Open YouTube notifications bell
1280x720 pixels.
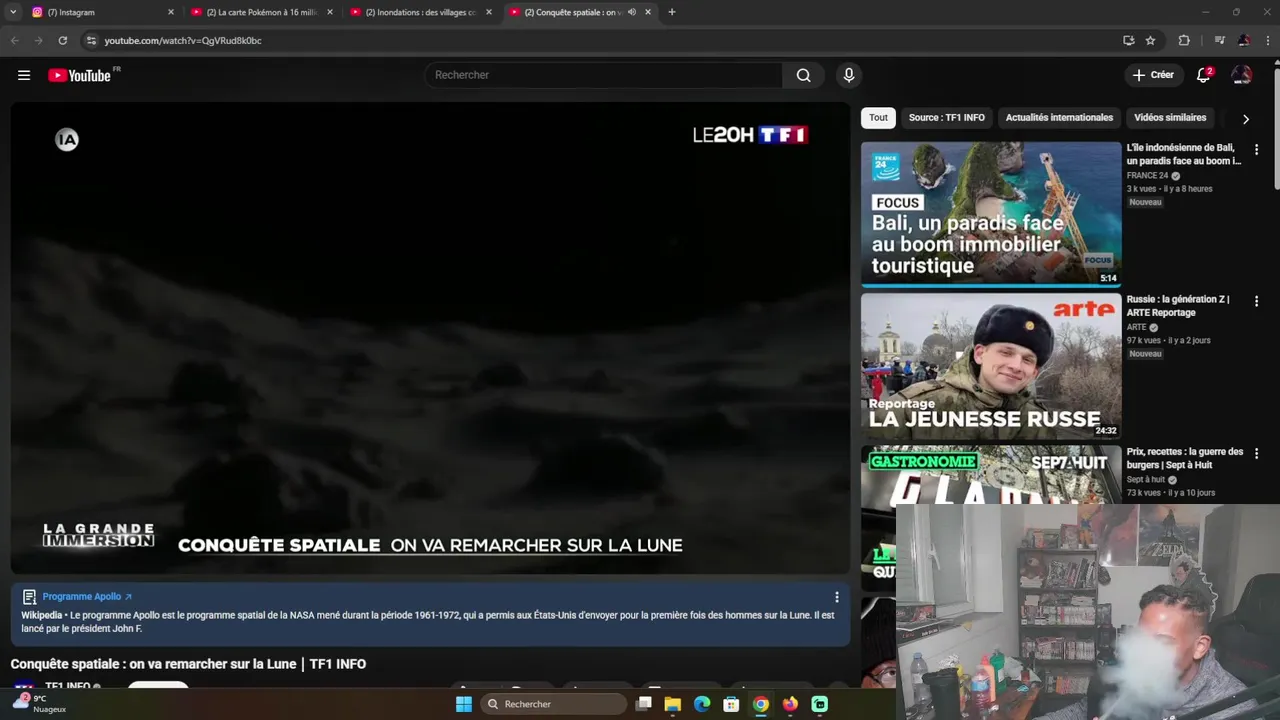1204,75
